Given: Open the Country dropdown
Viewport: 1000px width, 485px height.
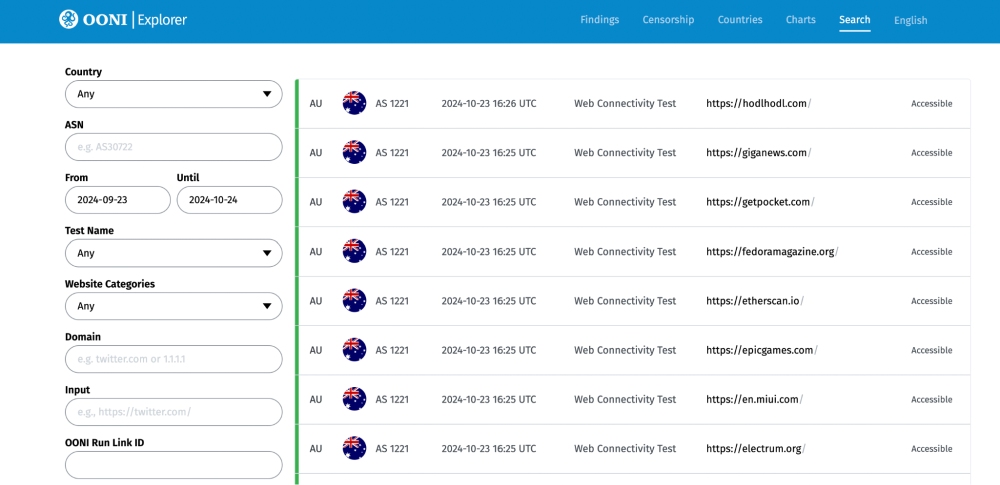Looking at the screenshot, I should pyautogui.click(x=173, y=94).
